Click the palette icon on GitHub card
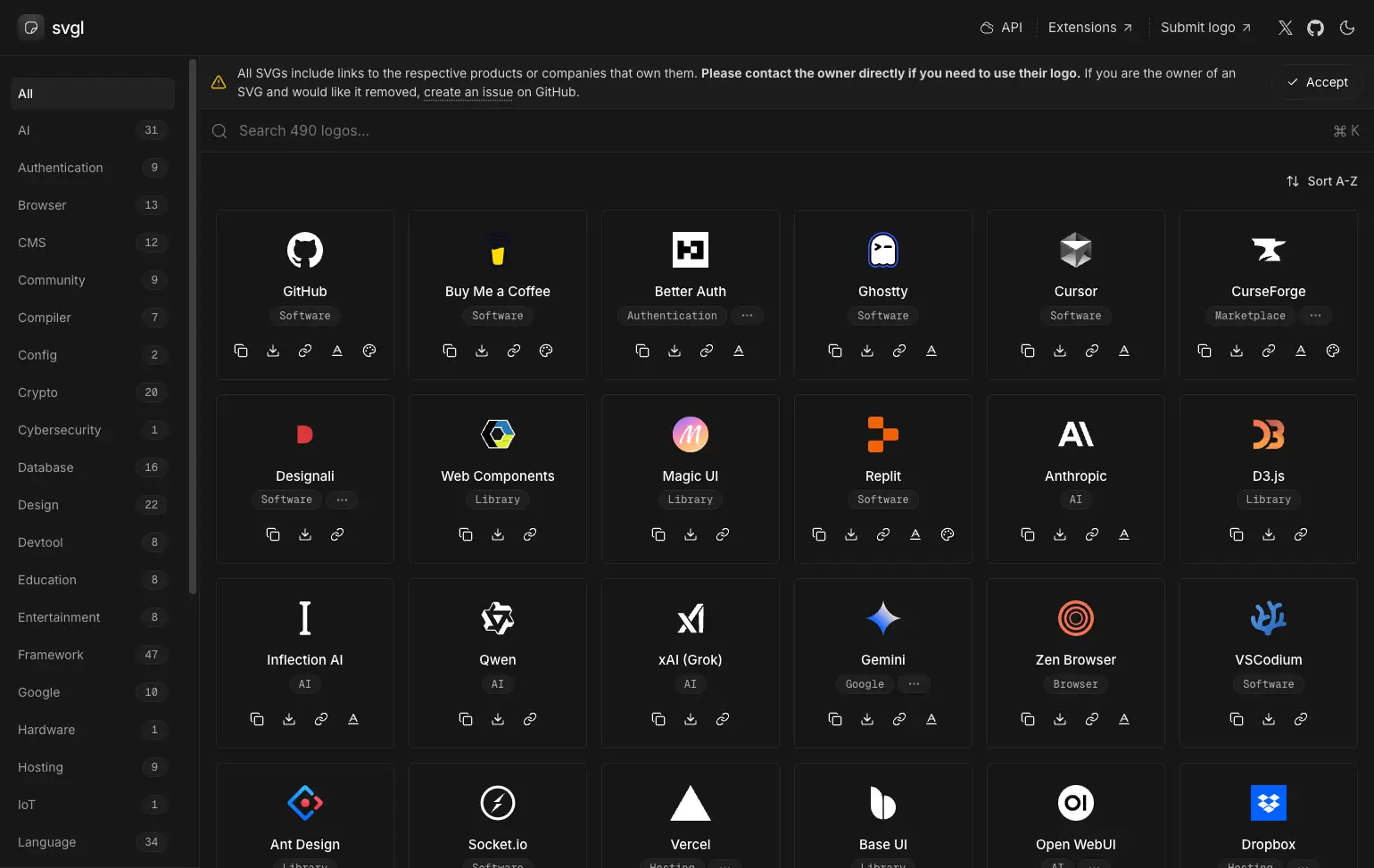Screen dimensions: 1374x868 tap(369, 351)
